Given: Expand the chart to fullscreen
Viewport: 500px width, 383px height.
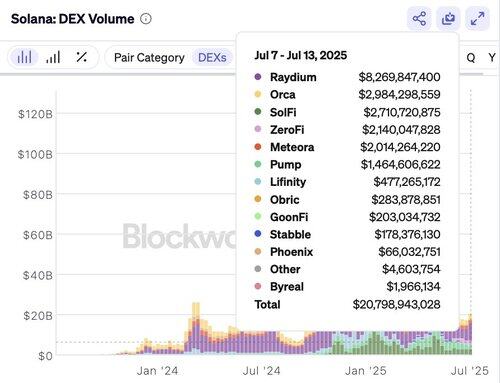Looking at the screenshot, I should (477, 18).
